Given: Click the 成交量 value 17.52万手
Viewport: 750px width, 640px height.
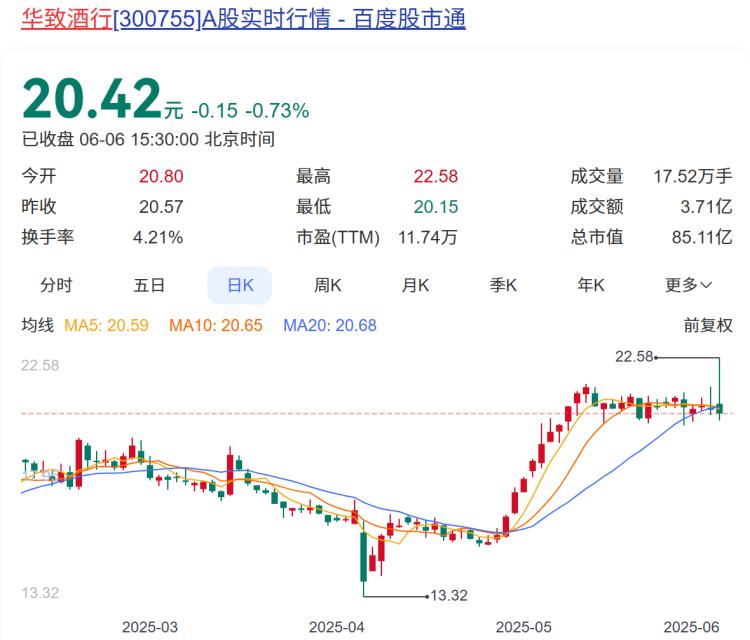Looking at the screenshot, I should click(693, 176).
